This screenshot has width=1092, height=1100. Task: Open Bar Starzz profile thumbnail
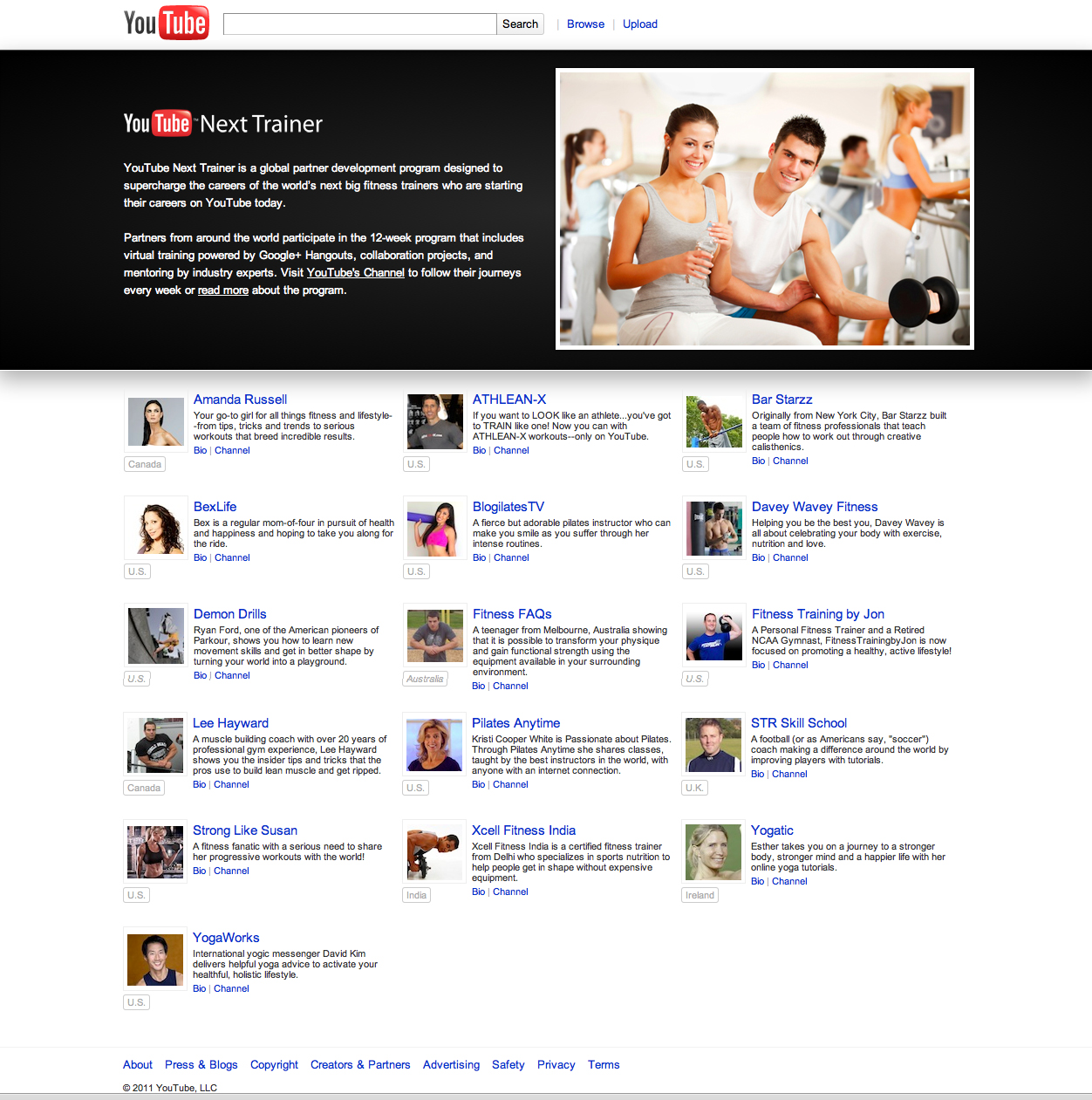(714, 422)
